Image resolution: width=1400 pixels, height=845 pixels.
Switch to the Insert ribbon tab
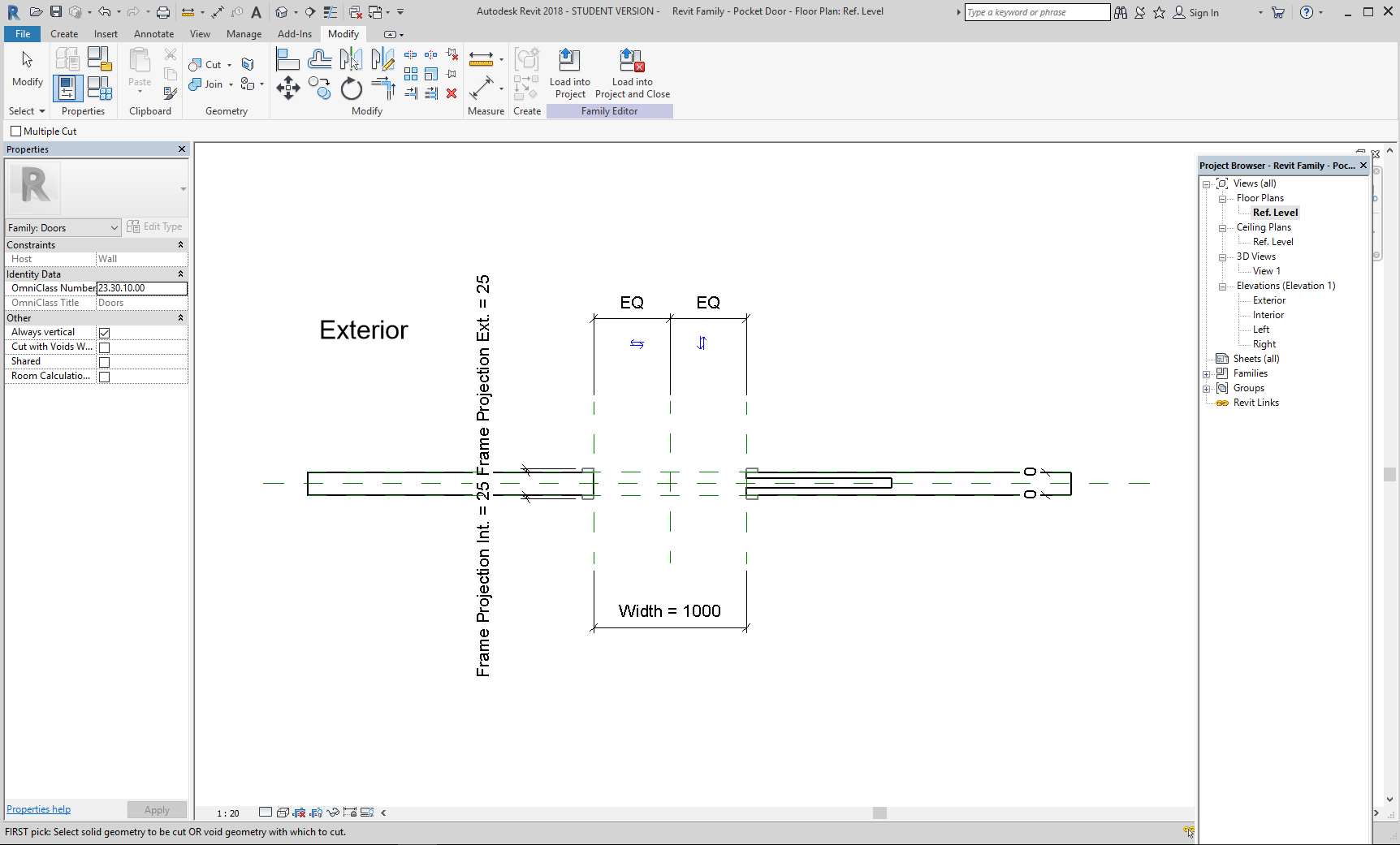click(106, 34)
